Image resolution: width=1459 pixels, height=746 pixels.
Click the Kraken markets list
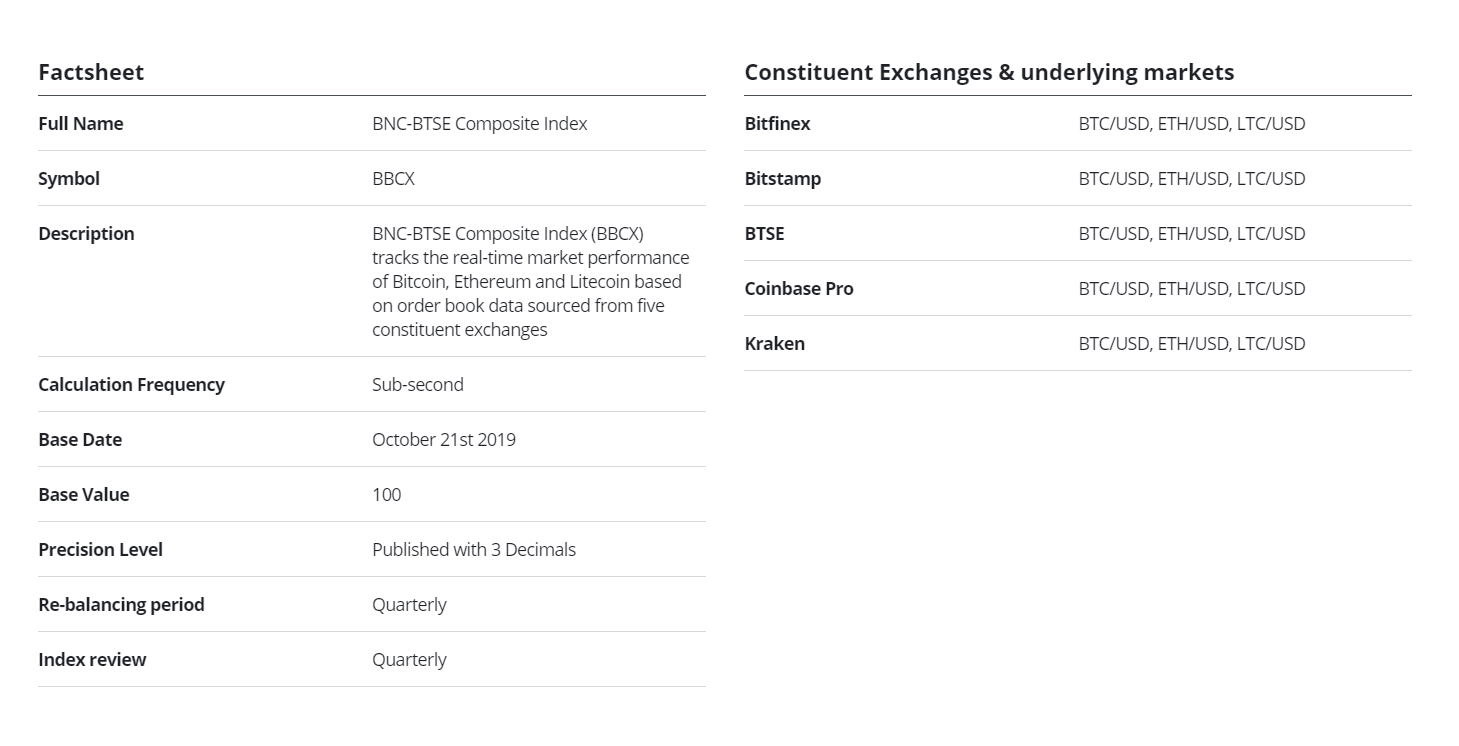(1191, 344)
